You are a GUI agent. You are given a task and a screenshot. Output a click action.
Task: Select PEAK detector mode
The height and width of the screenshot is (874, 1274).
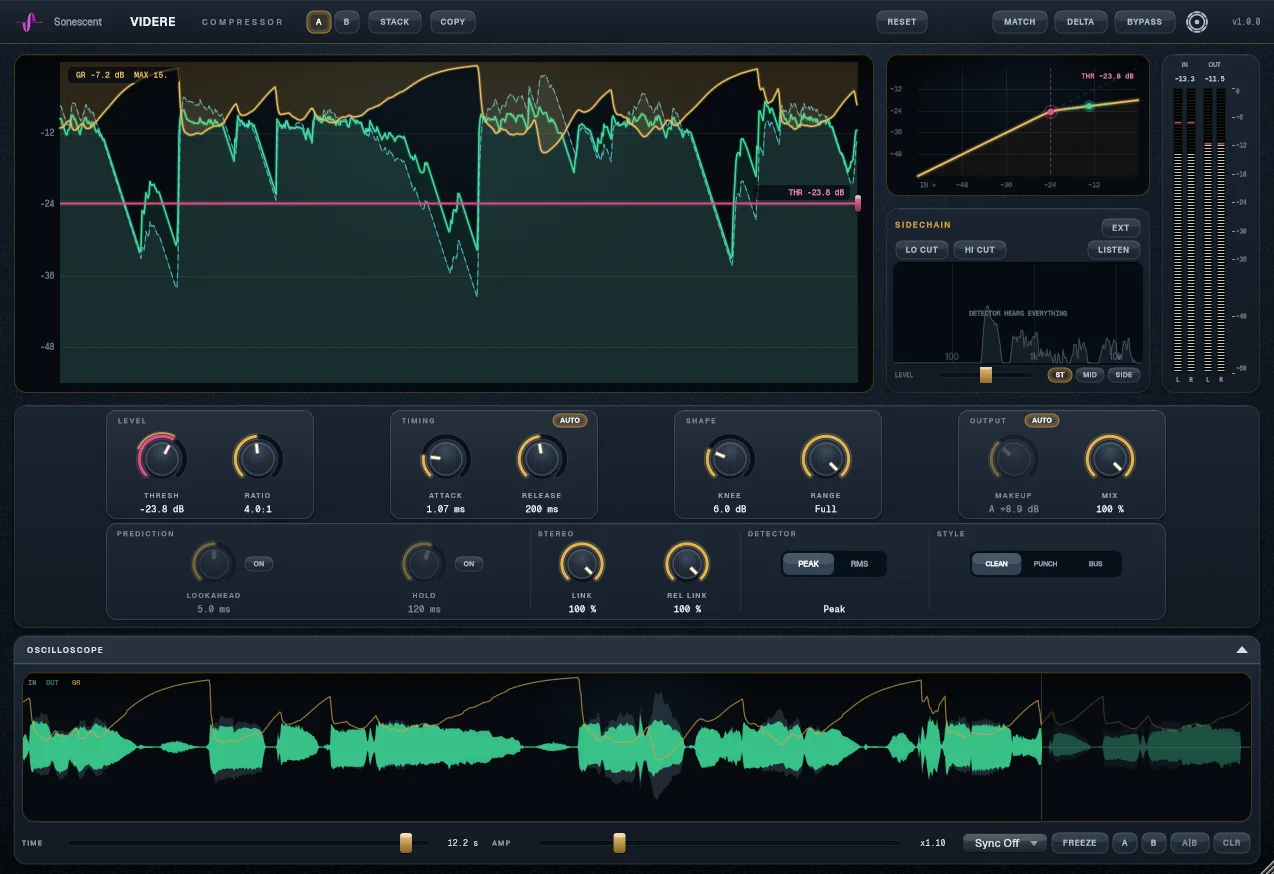coord(808,564)
